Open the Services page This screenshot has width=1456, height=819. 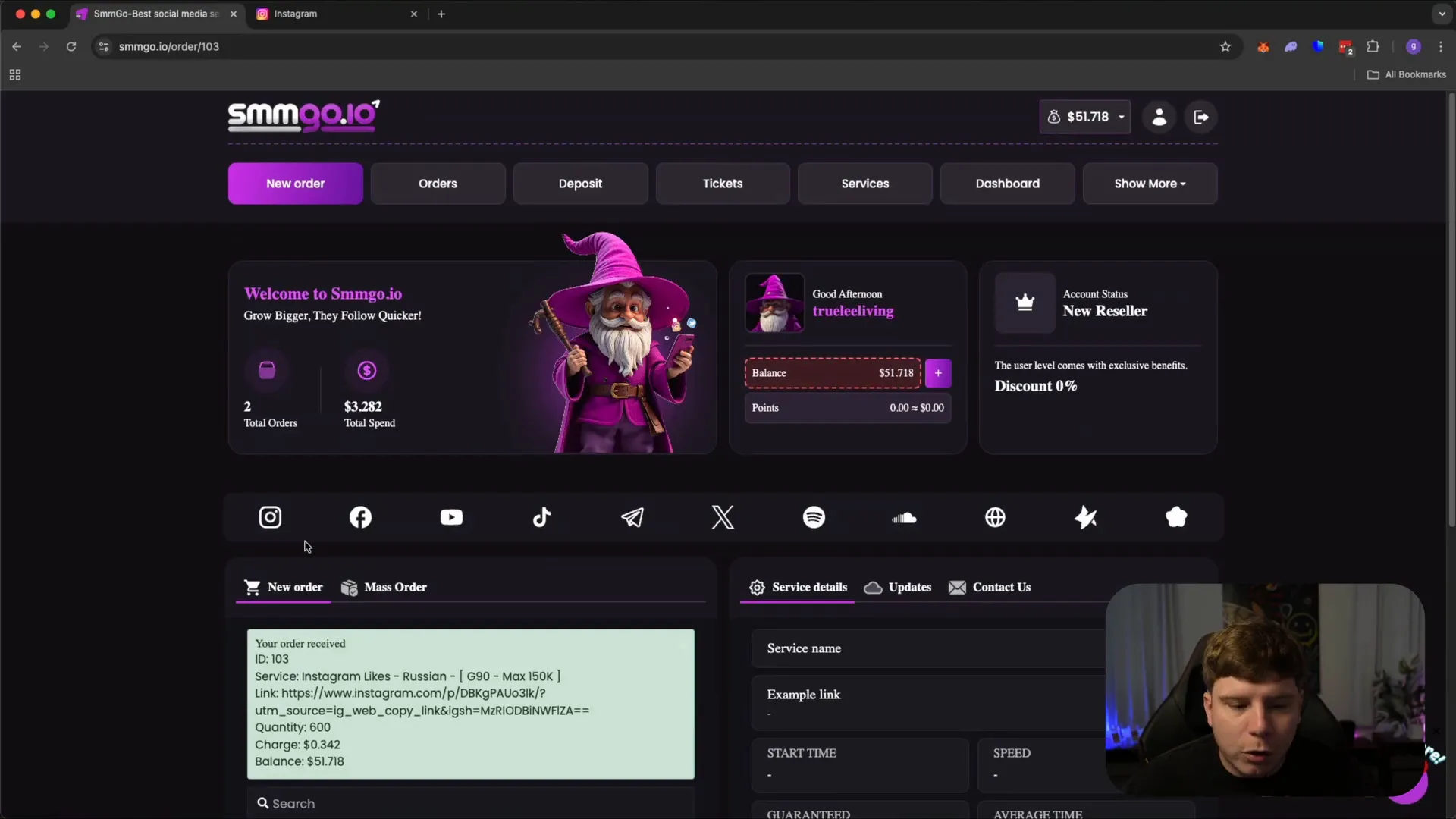point(865,184)
